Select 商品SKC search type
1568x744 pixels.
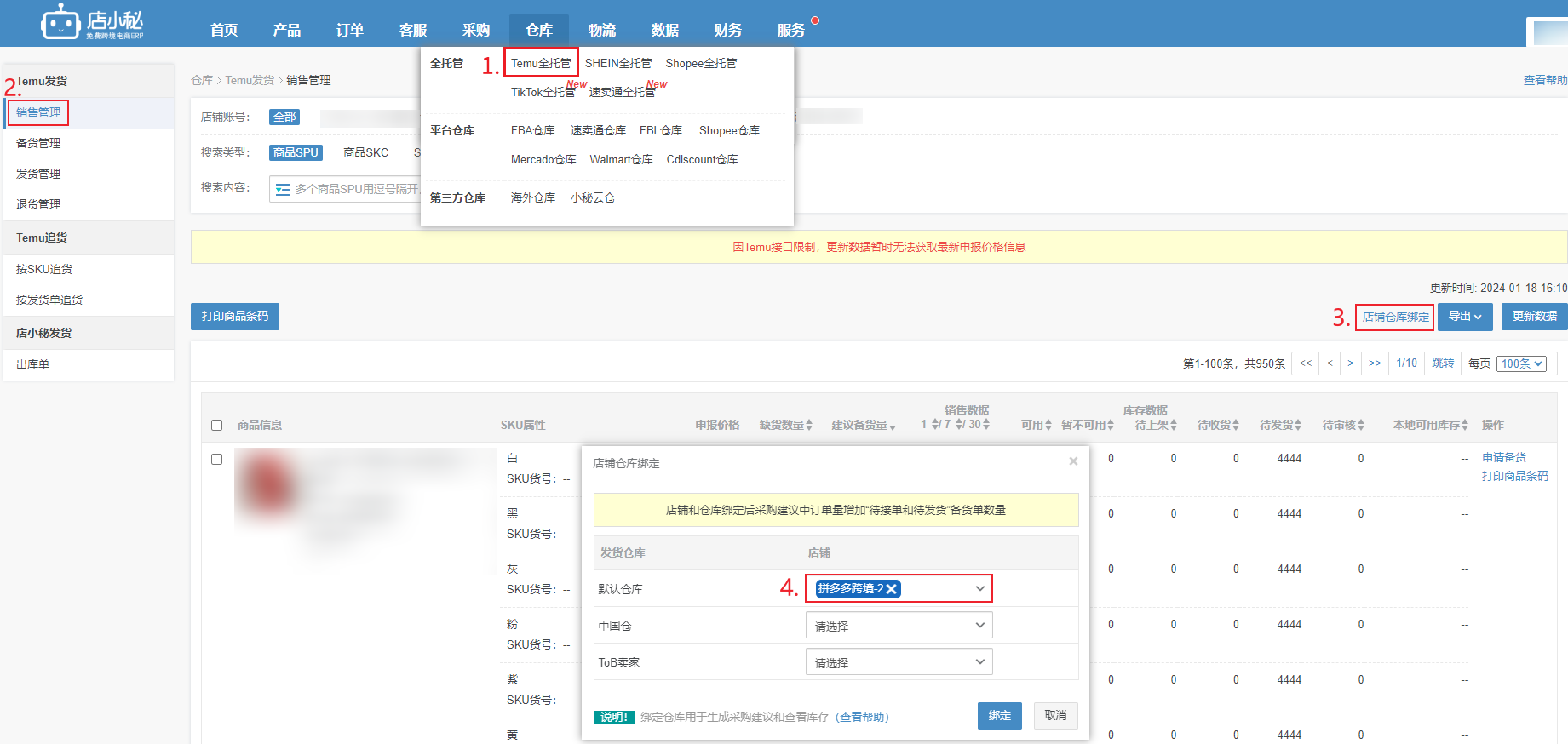click(365, 152)
